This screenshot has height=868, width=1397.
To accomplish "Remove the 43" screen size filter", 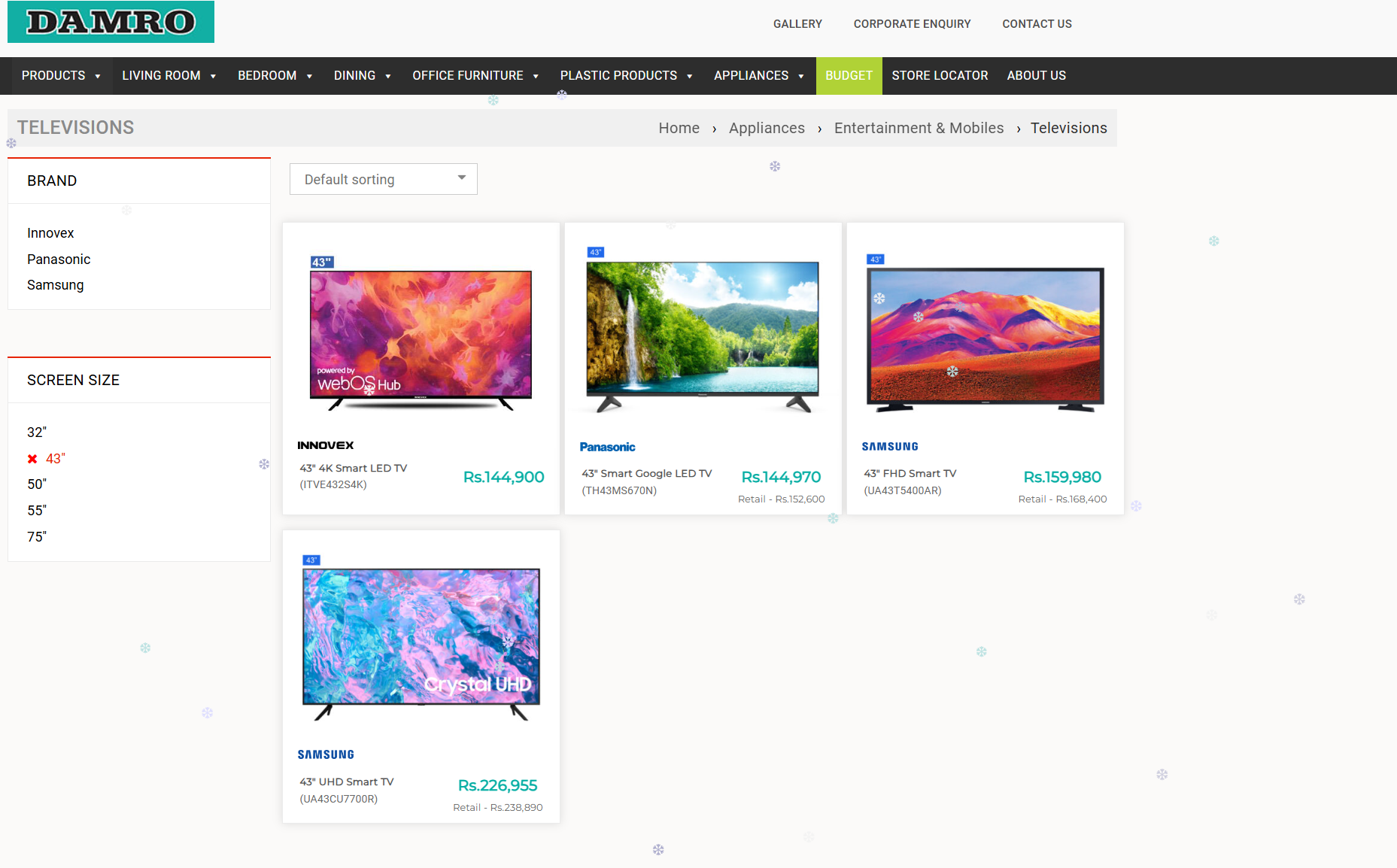I will tap(32, 459).
